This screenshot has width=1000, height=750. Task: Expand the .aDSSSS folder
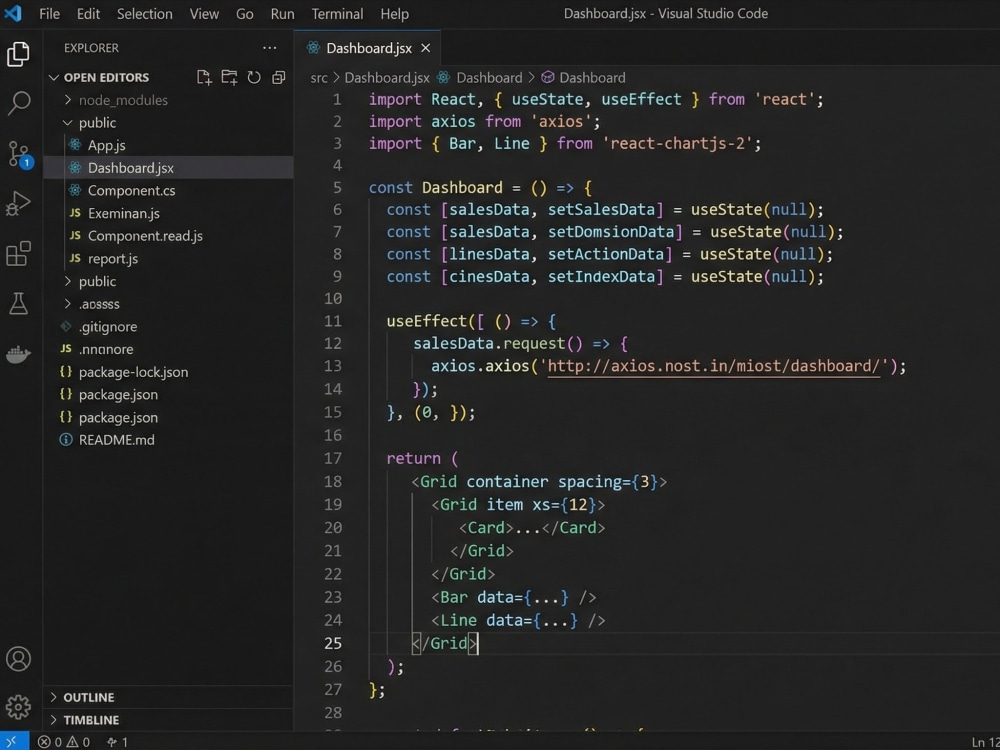[x=68, y=304]
